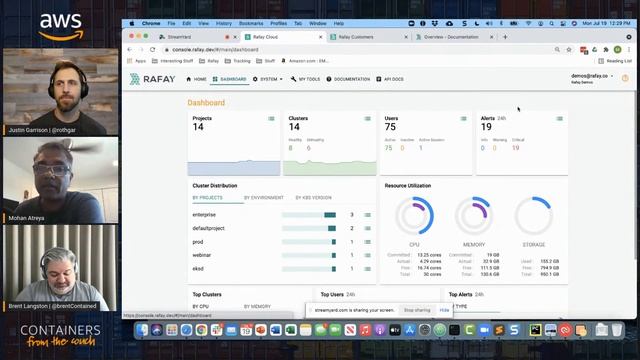
Task: Open Apps bookmark shortcut
Action: pyautogui.click(x=136, y=61)
